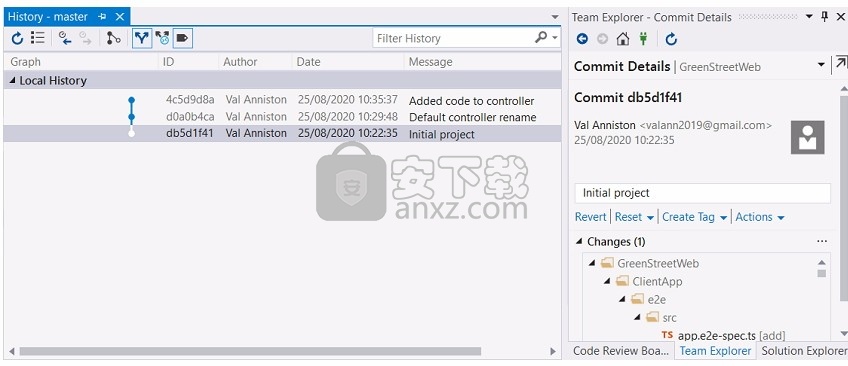Toggle show tags in history

point(183,38)
